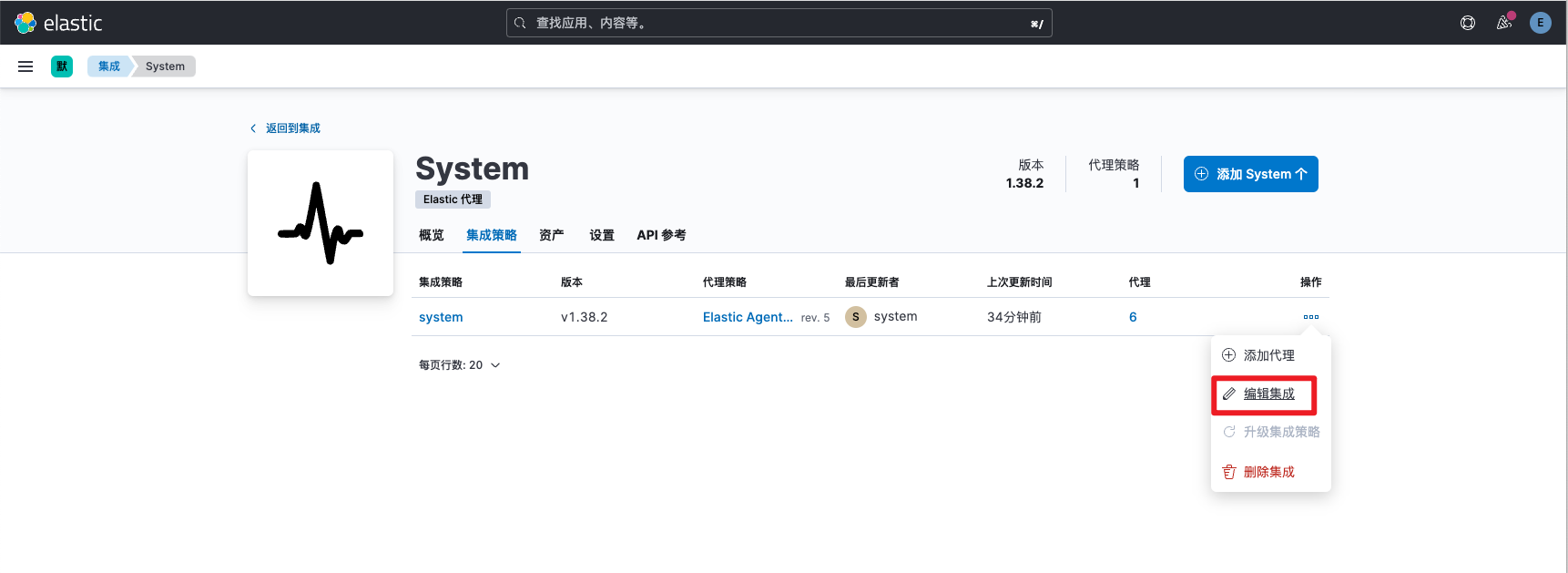Screen dimensions: 1568x573
Task: Select 删除集成 from the menu
Action: tap(1271, 472)
